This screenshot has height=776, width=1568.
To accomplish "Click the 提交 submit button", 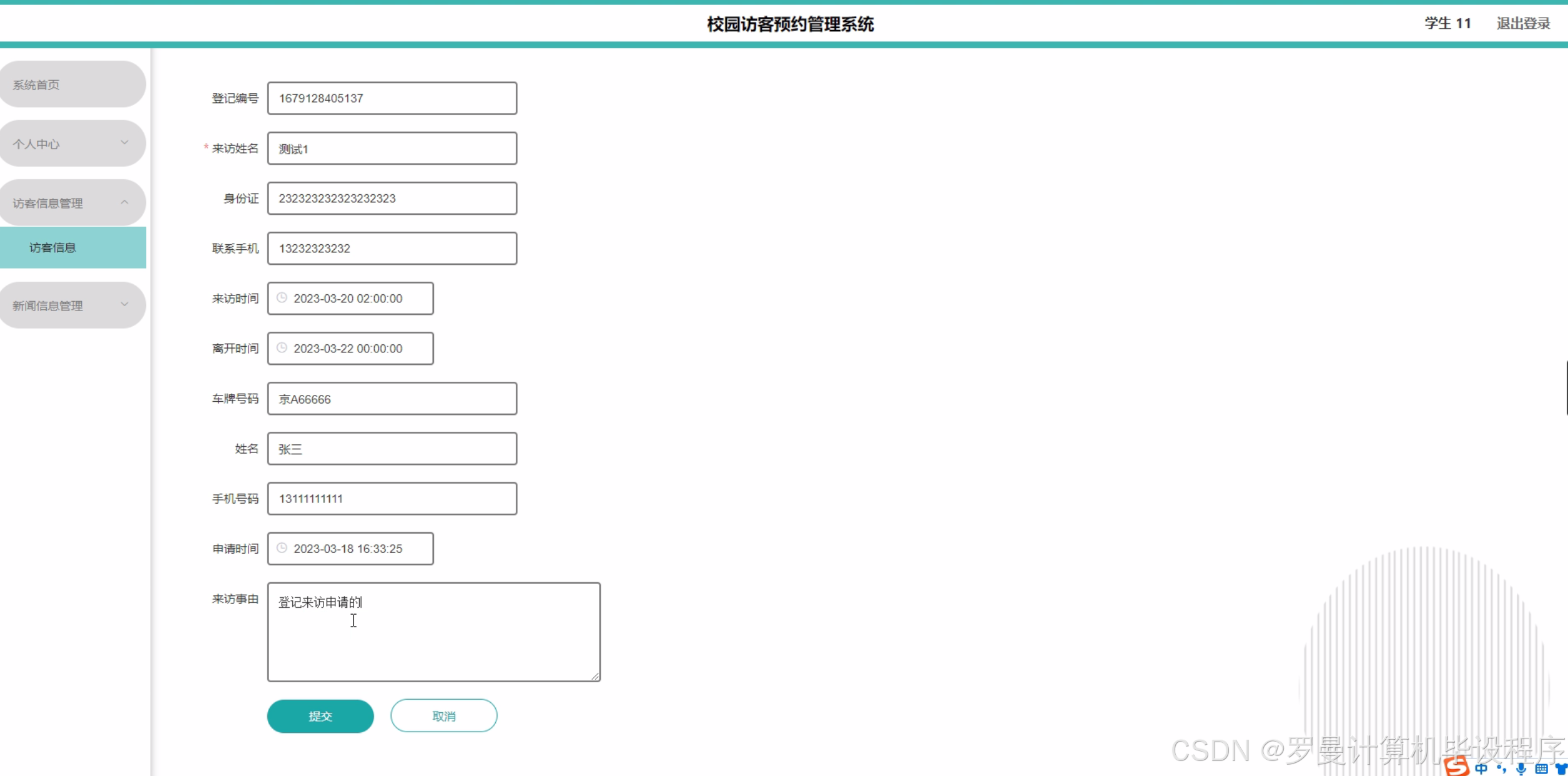I will pyautogui.click(x=320, y=716).
